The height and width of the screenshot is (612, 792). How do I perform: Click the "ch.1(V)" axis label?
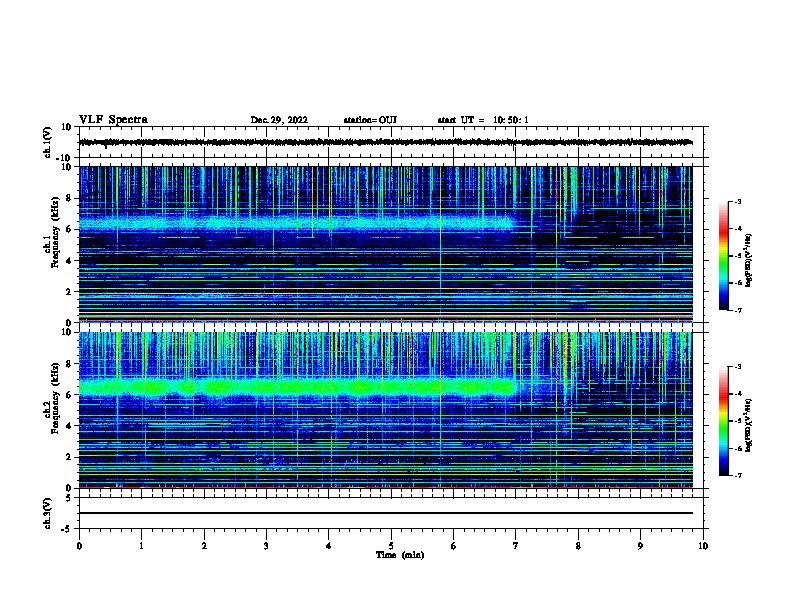[x=47, y=142]
